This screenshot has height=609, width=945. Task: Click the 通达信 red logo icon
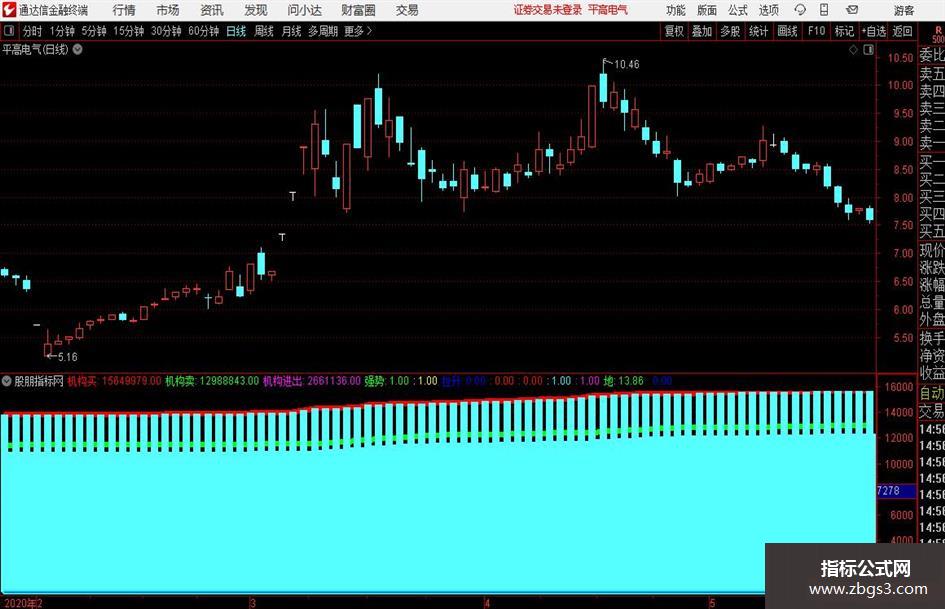(8, 10)
